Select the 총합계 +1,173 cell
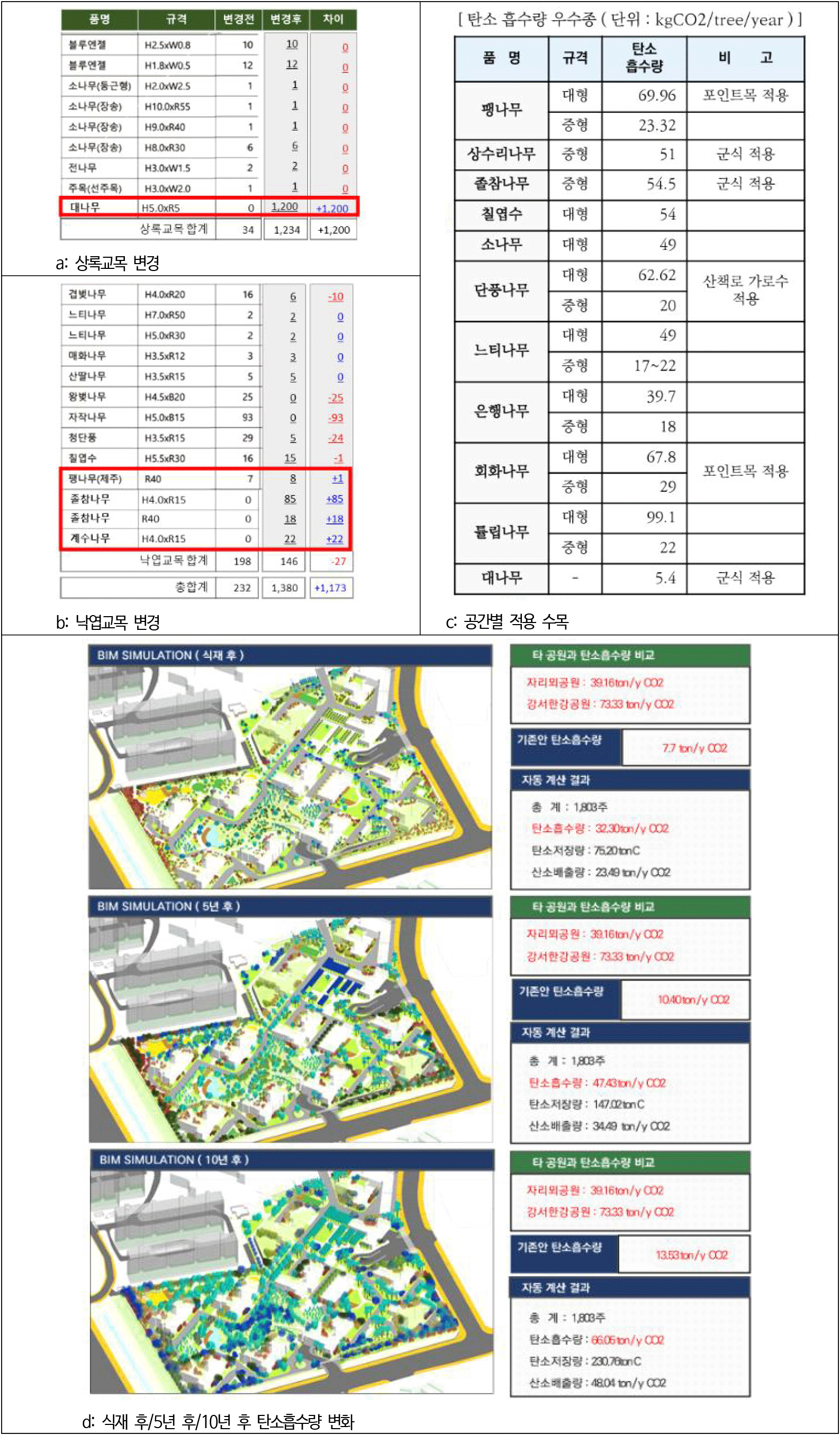 coord(330,588)
